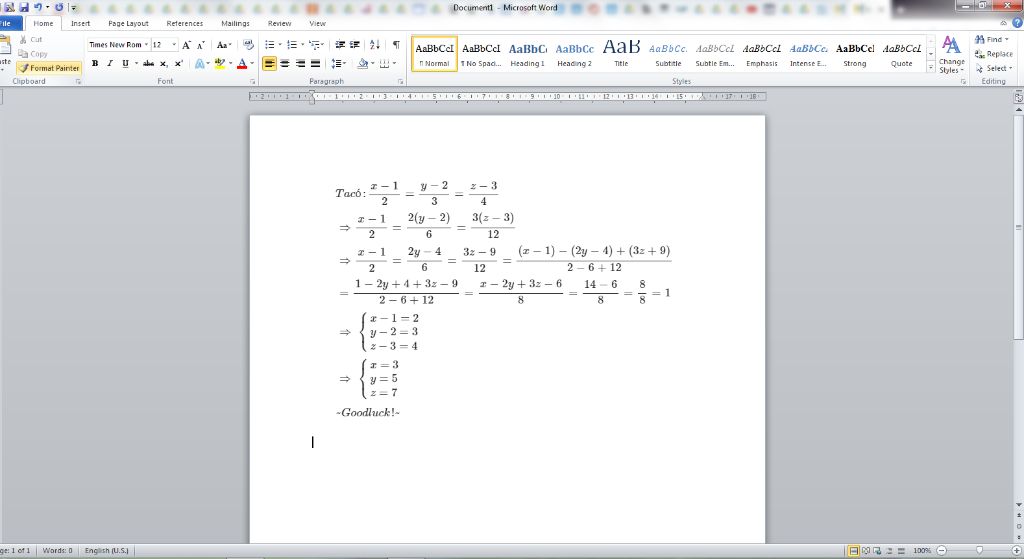1024x559 pixels.
Task: Open the Change Styles menu
Action: coord(952,55)
